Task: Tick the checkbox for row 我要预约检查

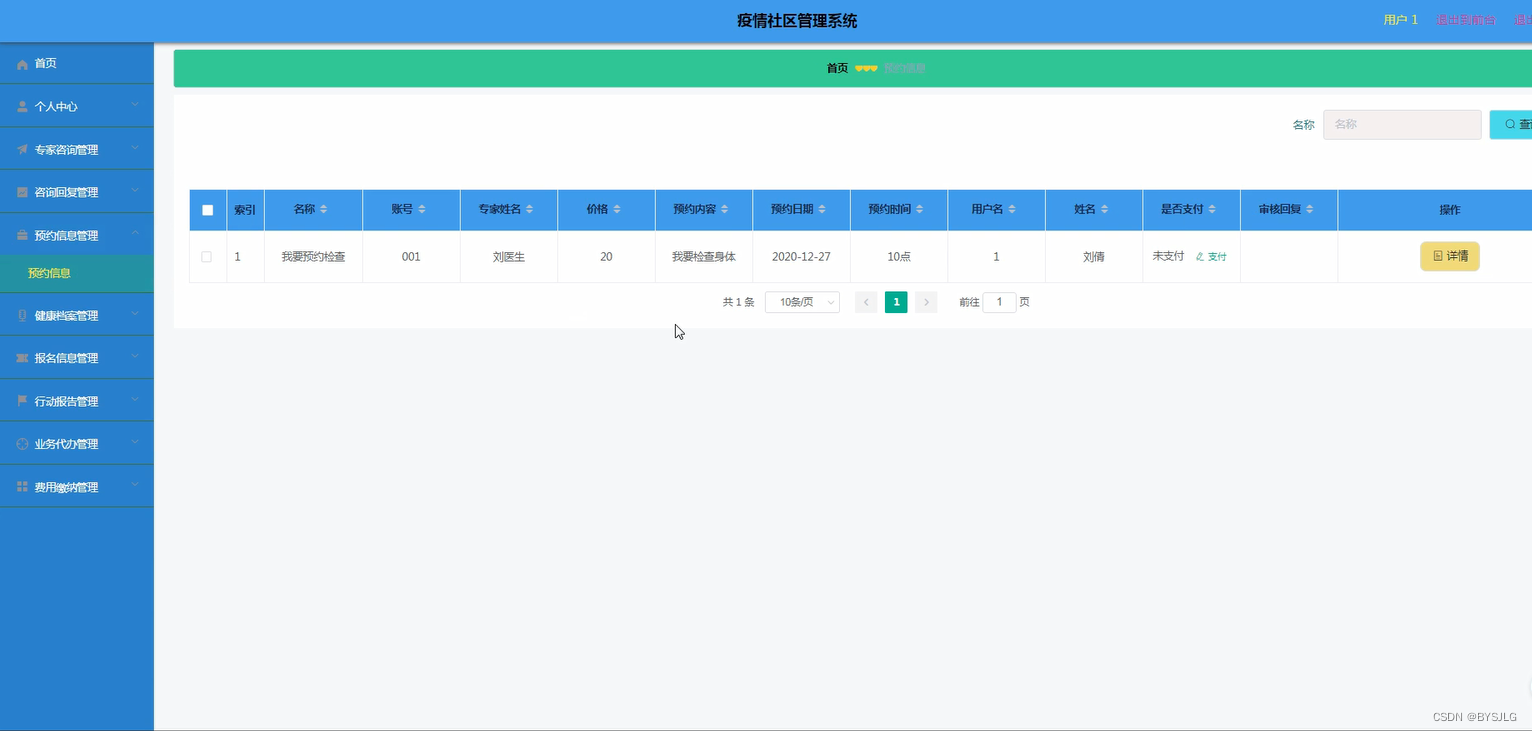Action: tap(207, 257)
